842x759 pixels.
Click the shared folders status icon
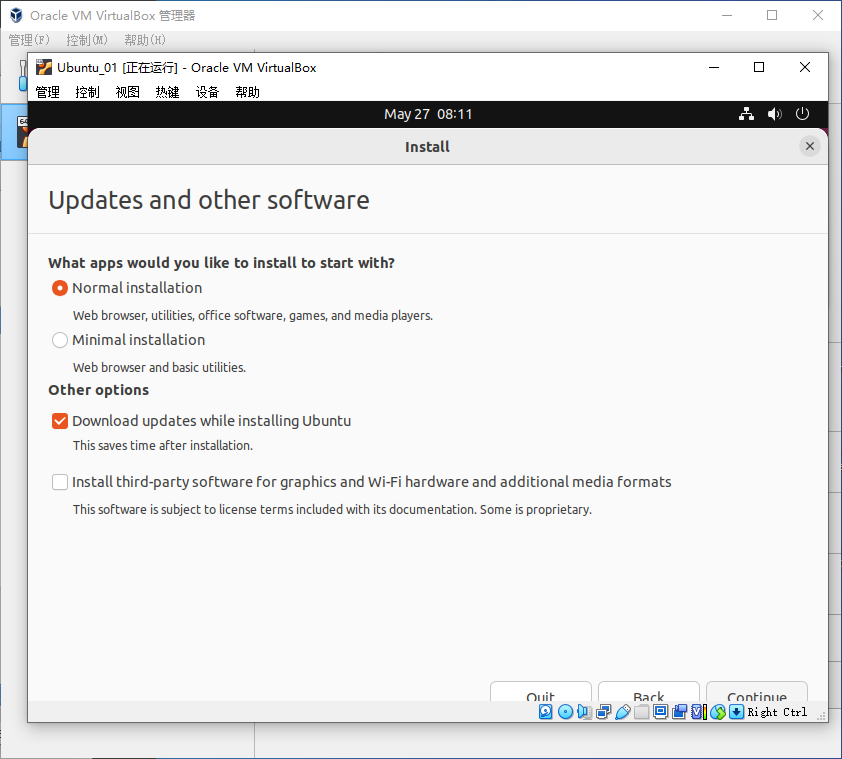641,712
